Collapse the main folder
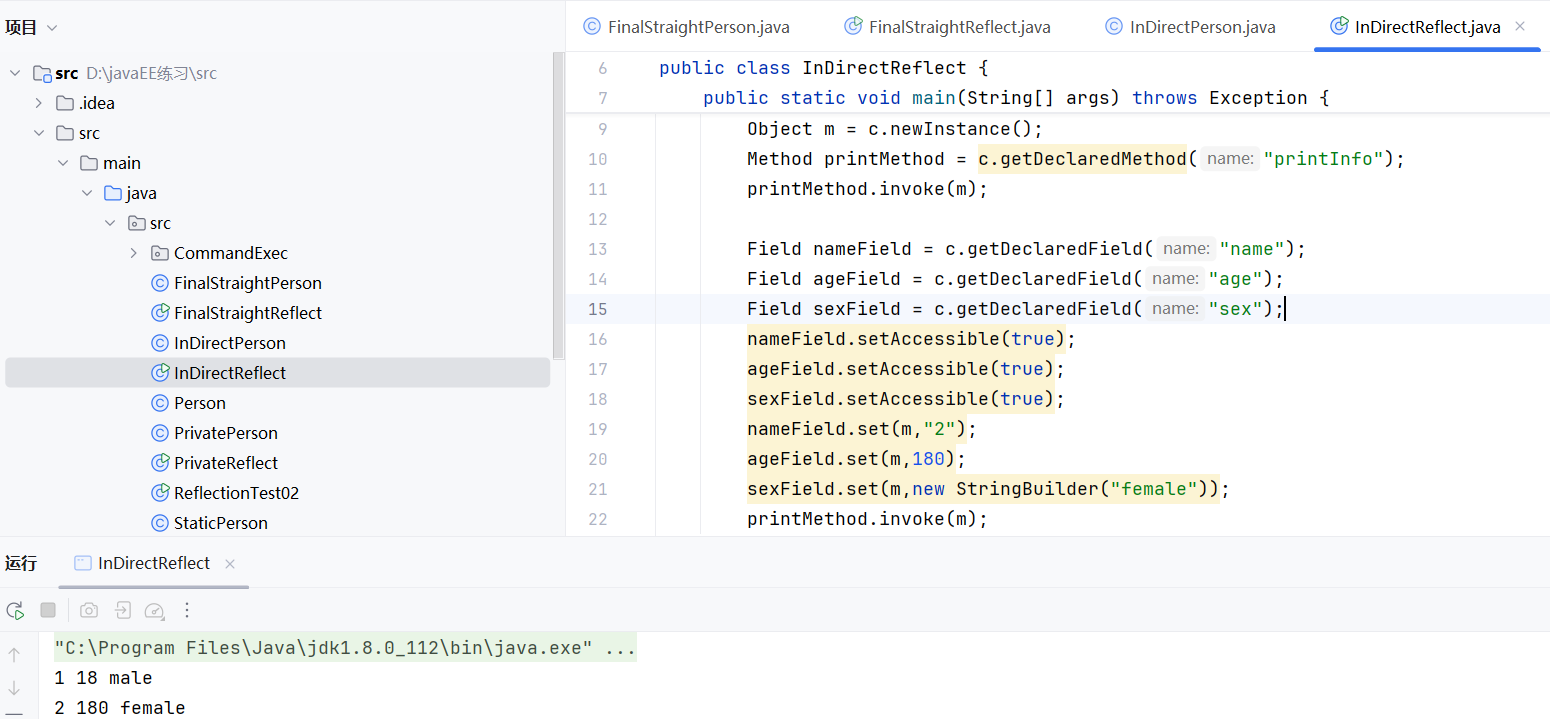Viewport: 1550px width, 719px height. click(63, 163)
